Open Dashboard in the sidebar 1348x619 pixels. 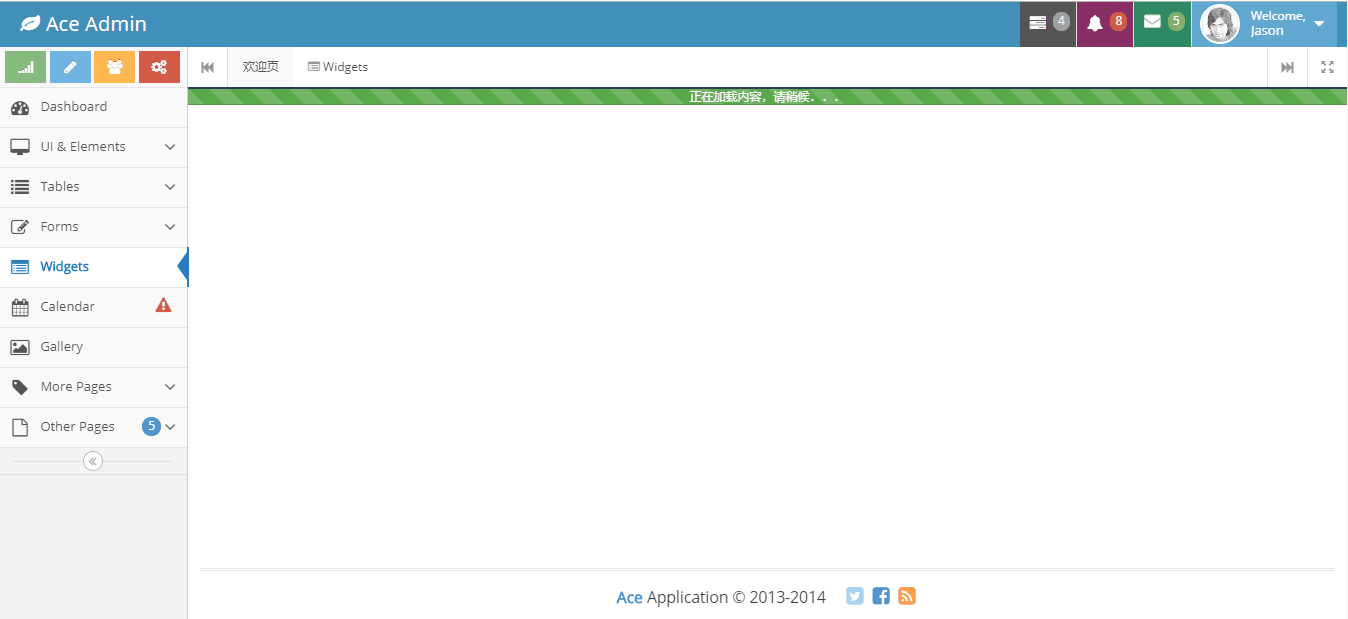click(94, 107)
